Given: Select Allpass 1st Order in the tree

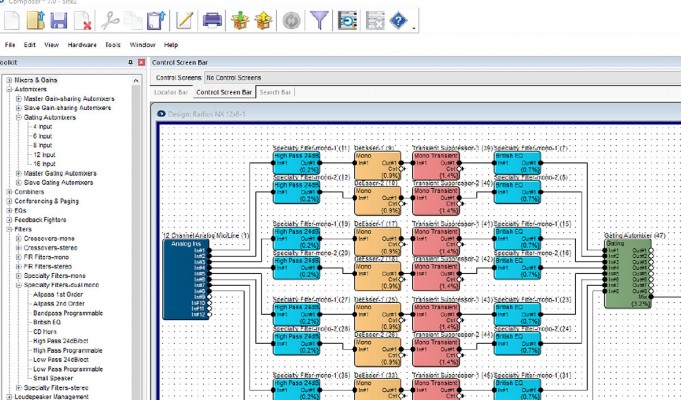Looking at the screenshot, I should [58, 294].
